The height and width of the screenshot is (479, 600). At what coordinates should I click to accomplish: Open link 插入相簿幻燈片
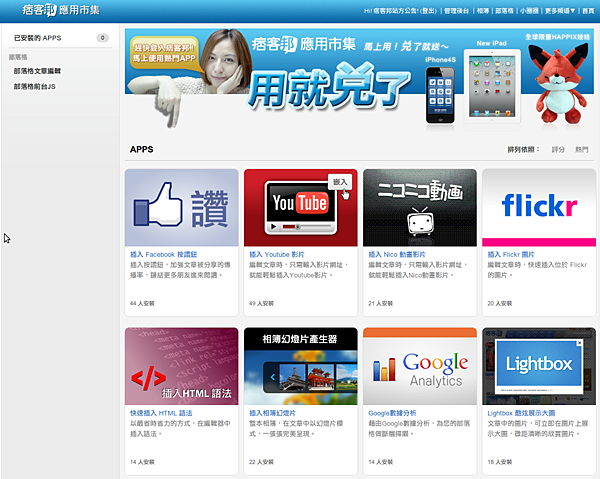(272, 413)
